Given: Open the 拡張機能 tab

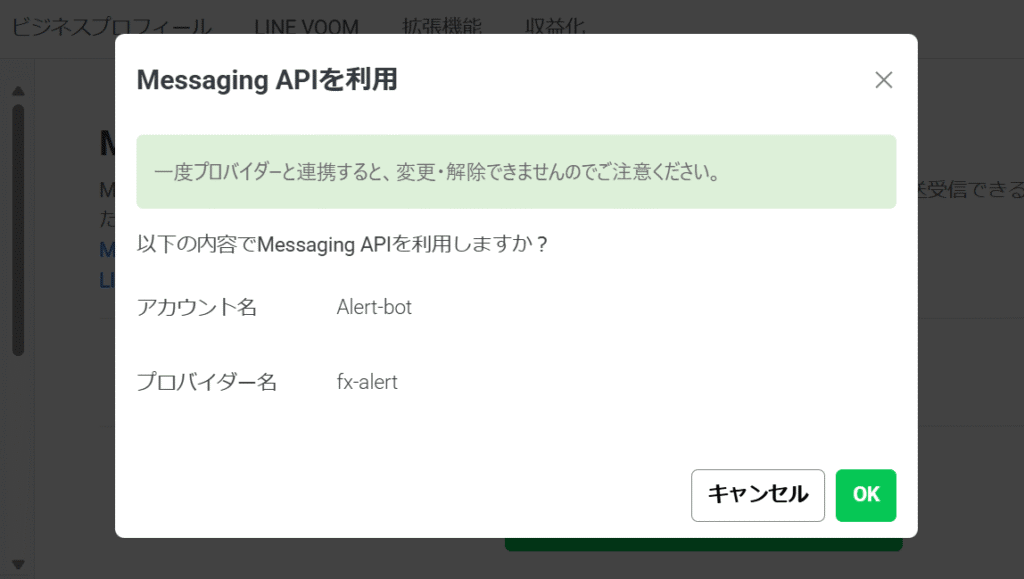Looking at the screenshot, I should [442, 26].
